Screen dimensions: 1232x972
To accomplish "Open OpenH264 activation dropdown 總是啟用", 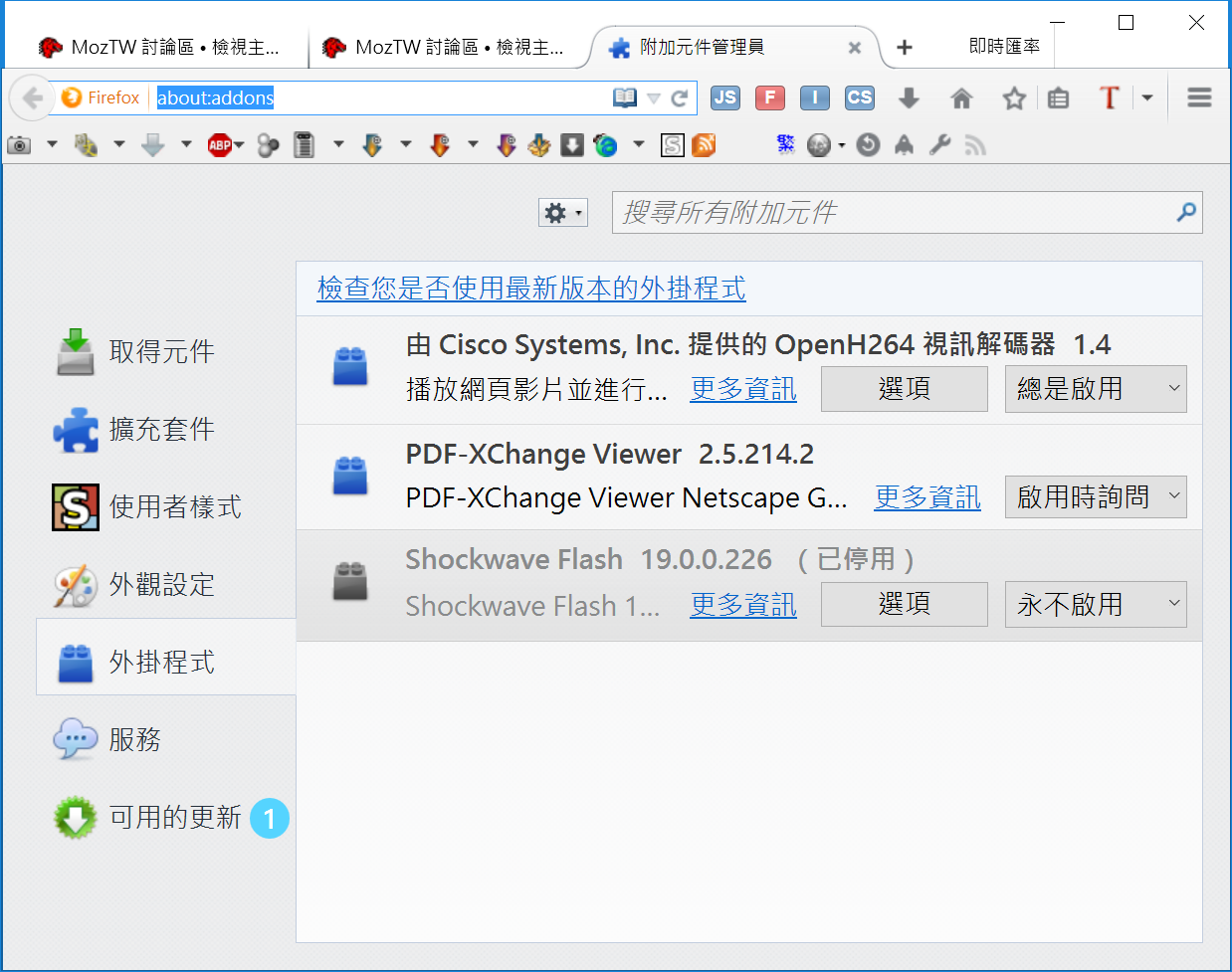I will coord(1096,388).
